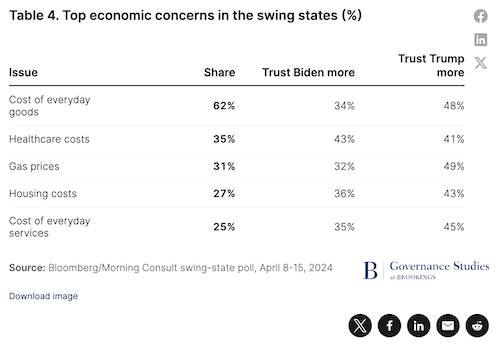Click the Issue column header
Image resolution: width=500 pixels, height=361 pixels.
point(23,72)
